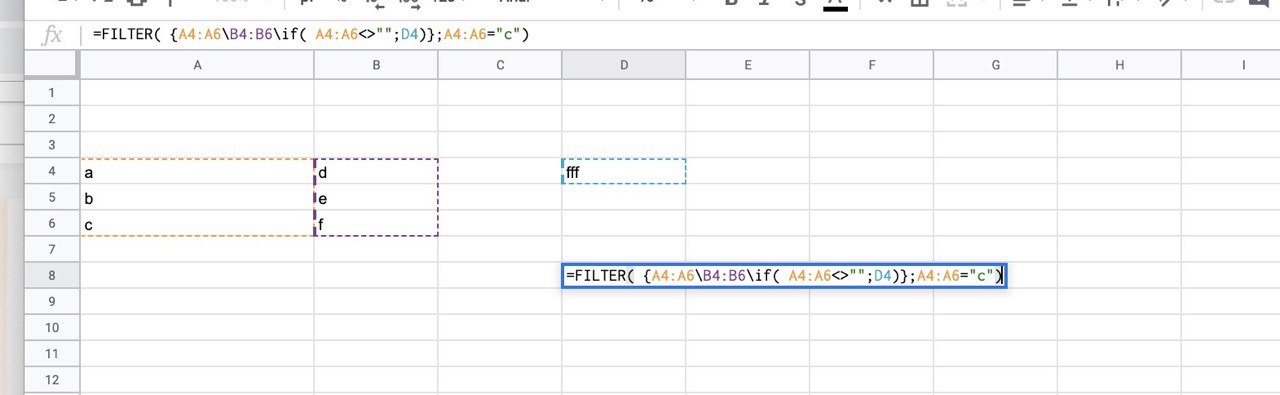The image size is (1280, 395).
Task: Click cell containing "e"
Action: coord(376,198)
